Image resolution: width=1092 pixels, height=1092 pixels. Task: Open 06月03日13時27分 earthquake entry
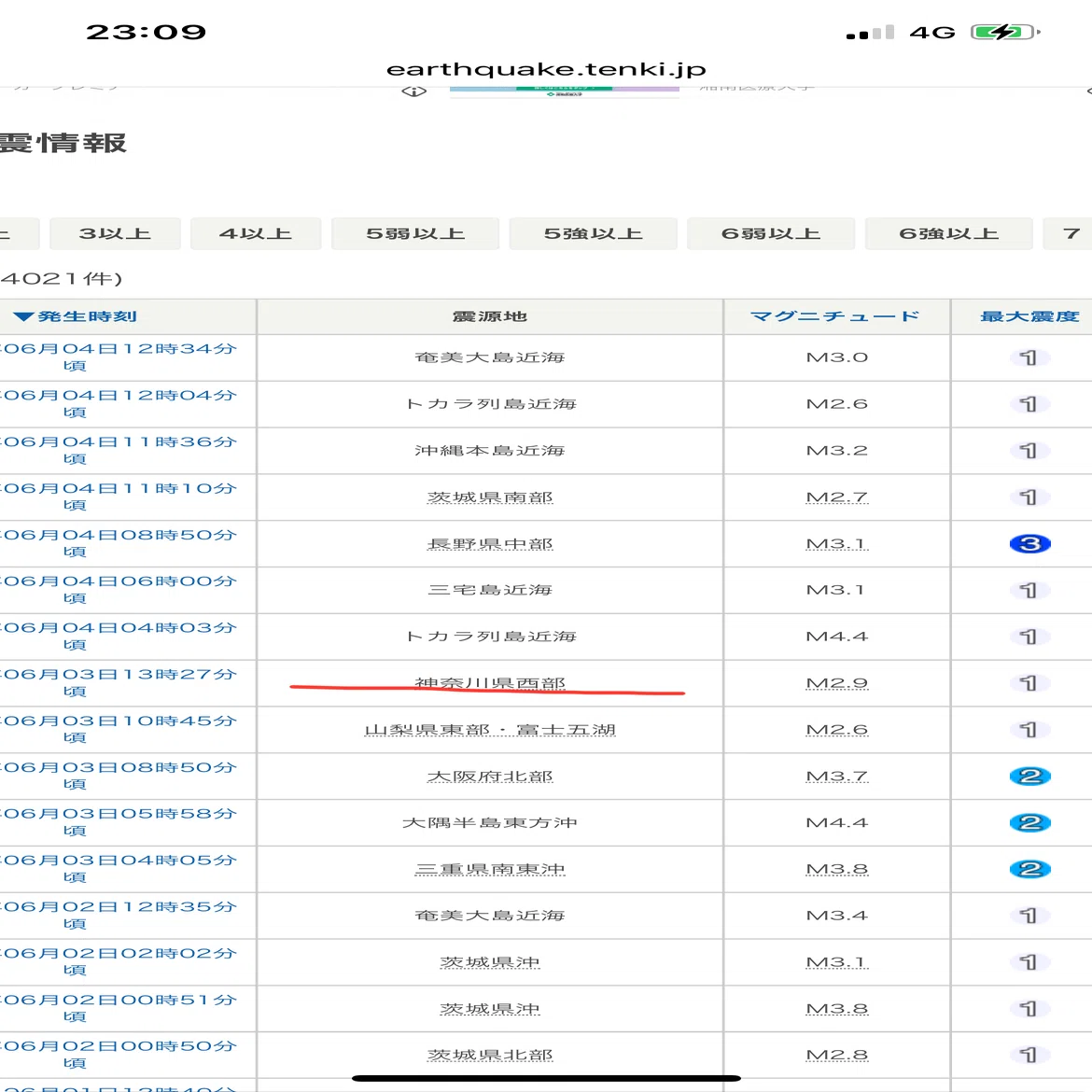pyautogui.click(x=119, y=682)
